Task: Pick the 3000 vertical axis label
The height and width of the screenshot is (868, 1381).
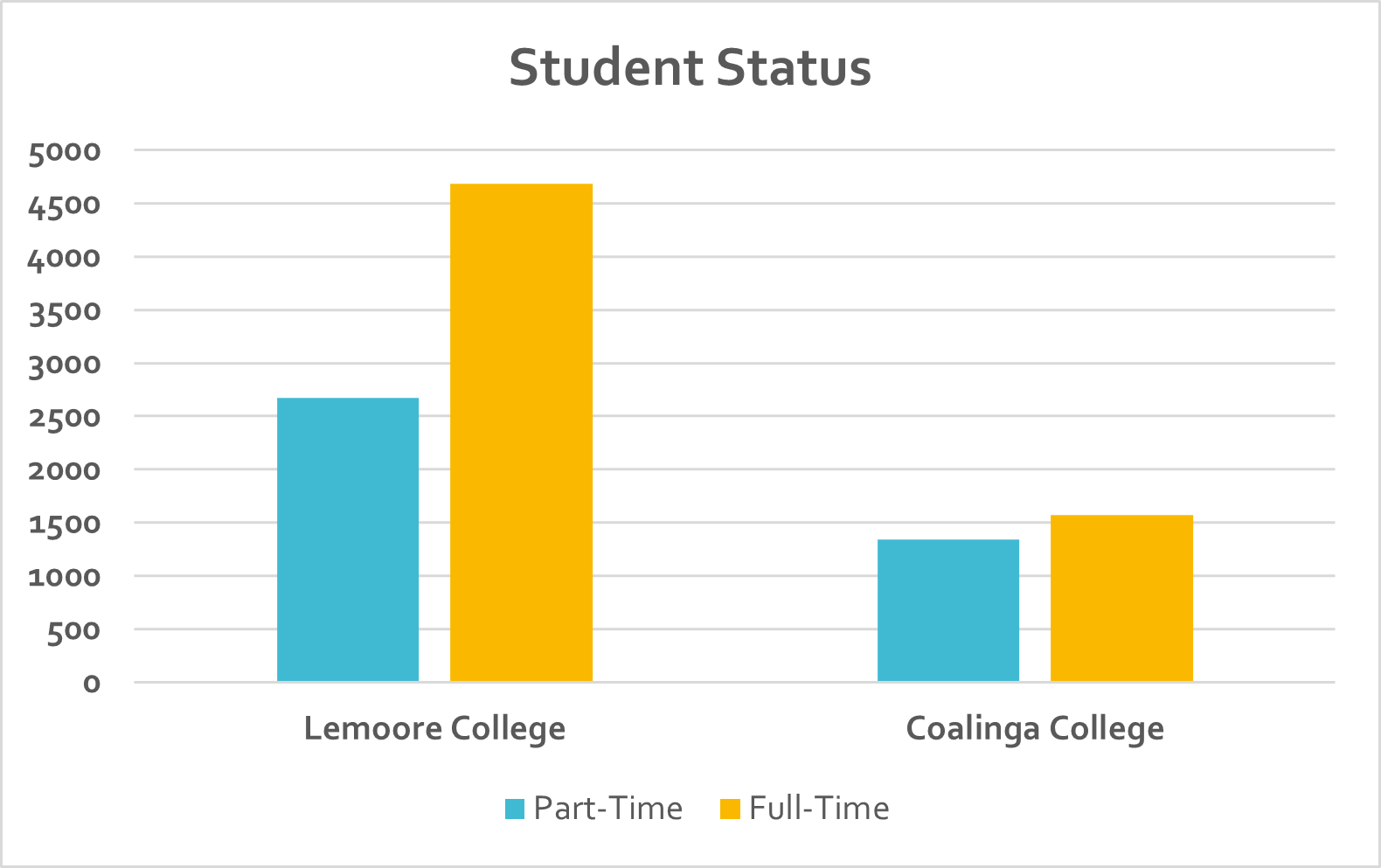Action: click(65, 365)
